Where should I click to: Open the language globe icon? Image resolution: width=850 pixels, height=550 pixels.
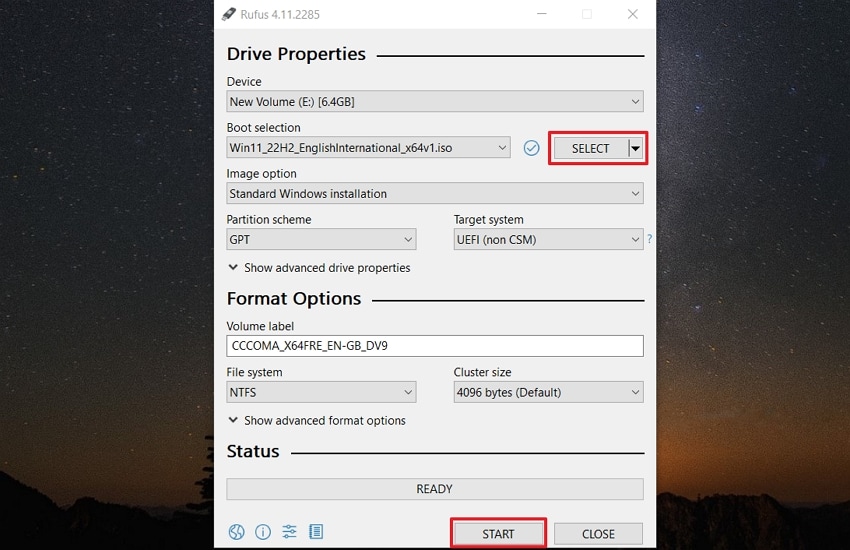[236, 532]
